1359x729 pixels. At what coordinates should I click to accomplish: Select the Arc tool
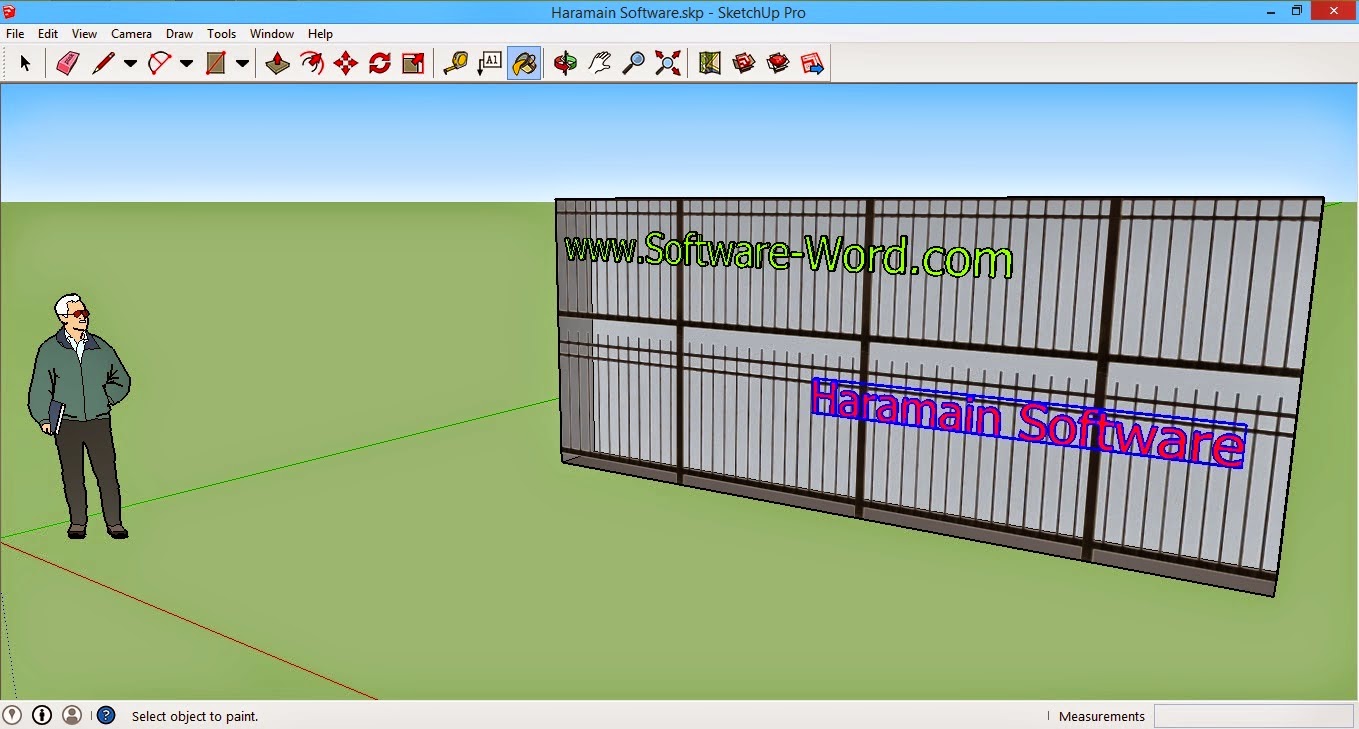[x=159, y=64]
